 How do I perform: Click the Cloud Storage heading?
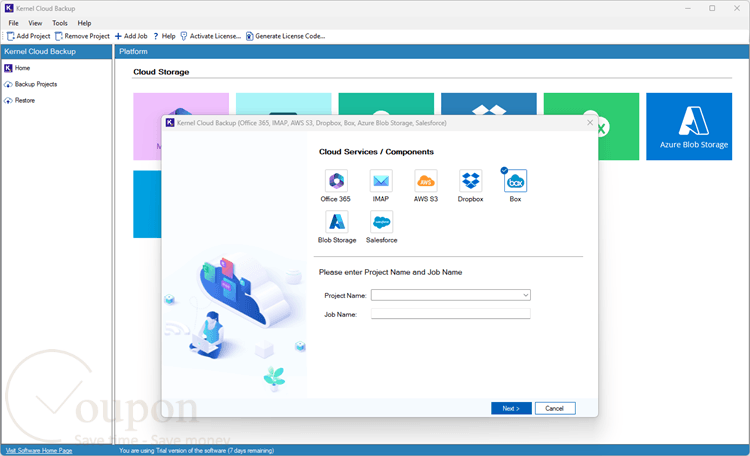click(x=161, y=72)
